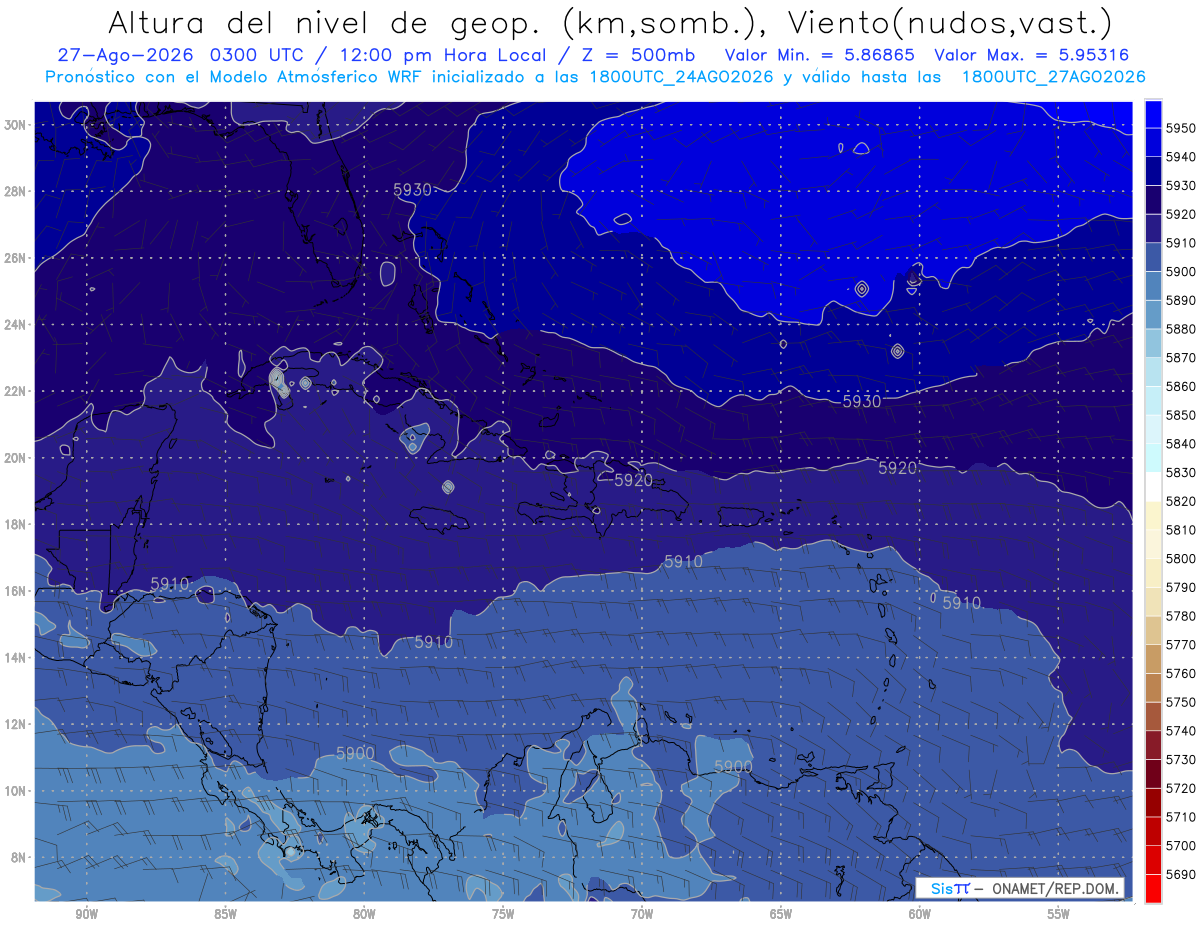Click the '85W' longitude axis label
Image resolution: width=1200 pixels, height=927 pixels.
225,915
